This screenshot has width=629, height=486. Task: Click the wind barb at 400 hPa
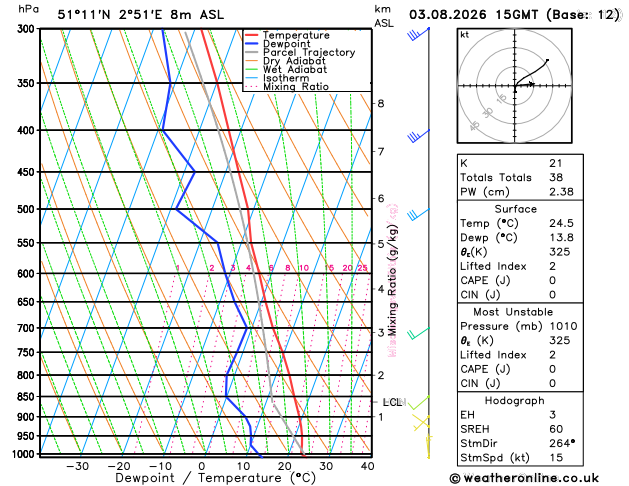coord(418,136)
